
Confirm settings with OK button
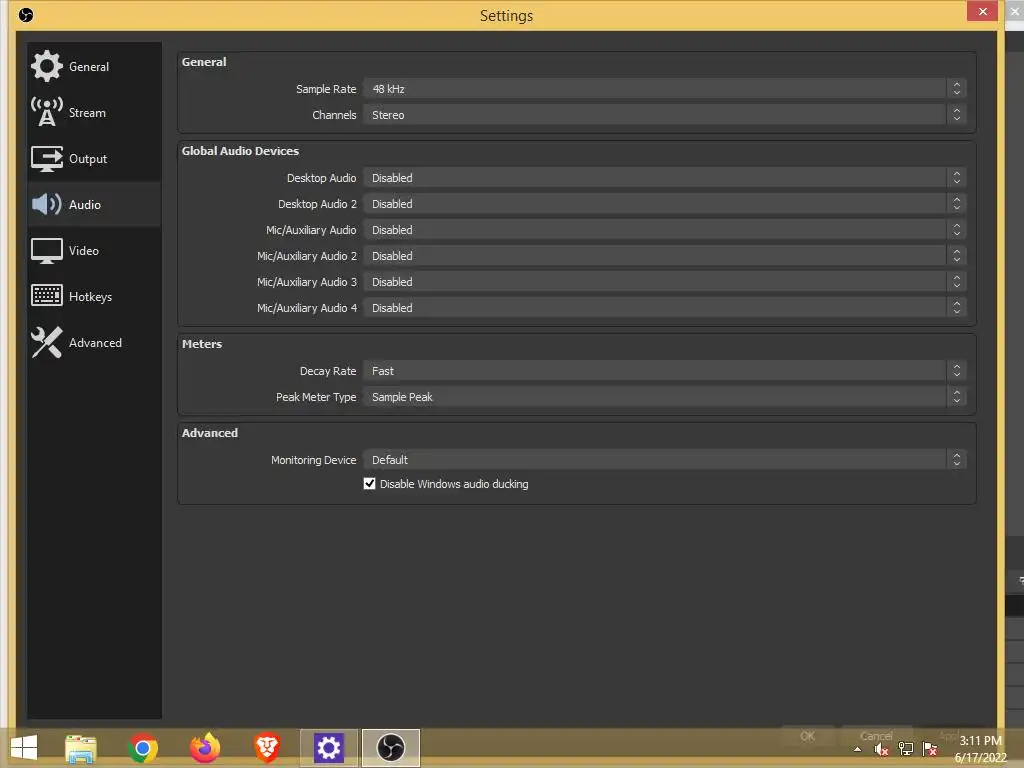click(808, 736)
